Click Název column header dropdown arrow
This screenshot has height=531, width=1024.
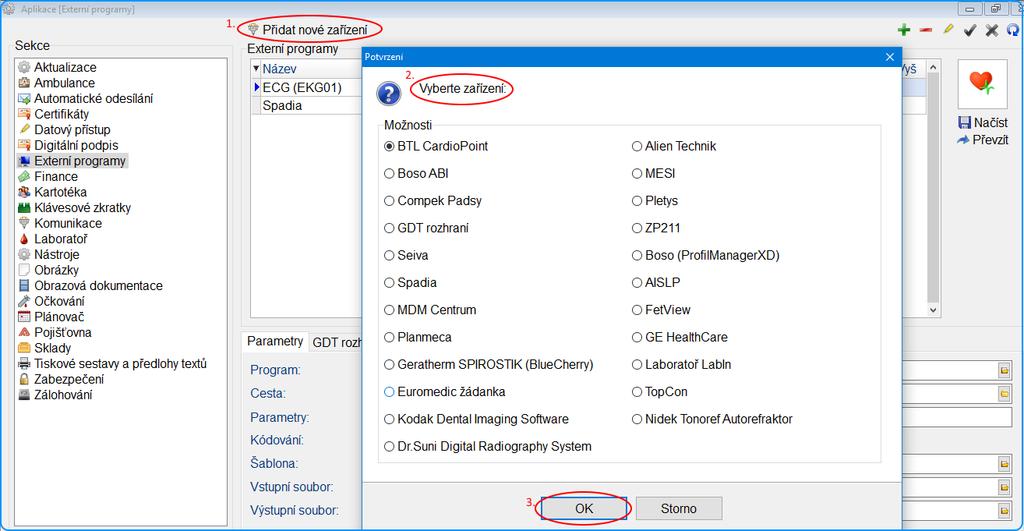255,69
